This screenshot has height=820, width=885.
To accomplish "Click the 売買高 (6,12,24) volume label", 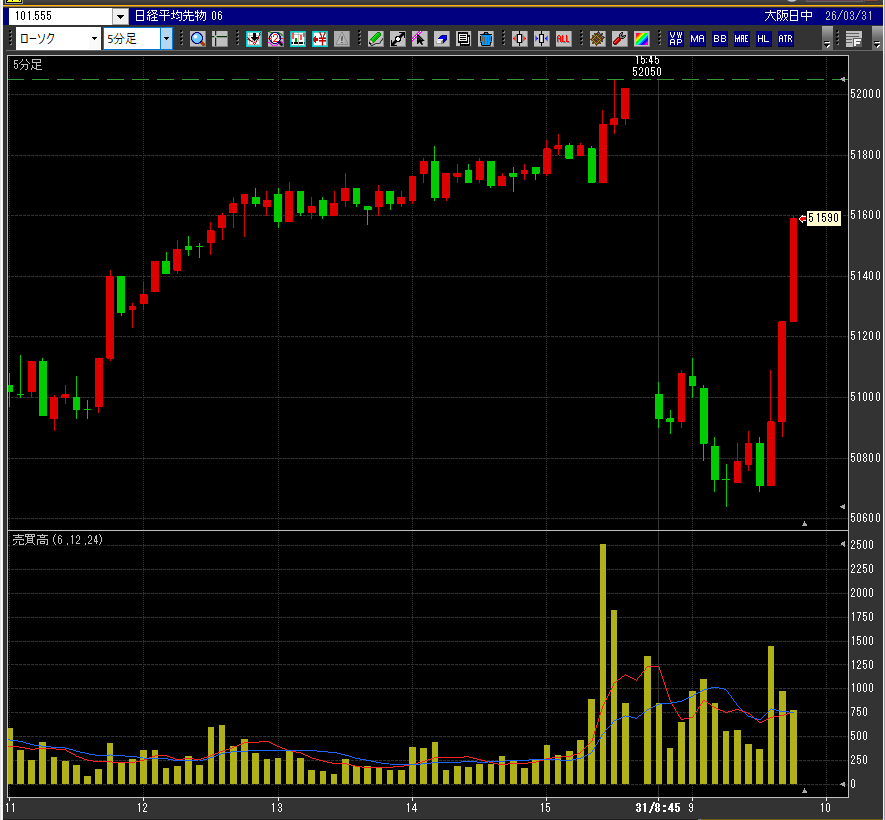I will tap(58, 540).
